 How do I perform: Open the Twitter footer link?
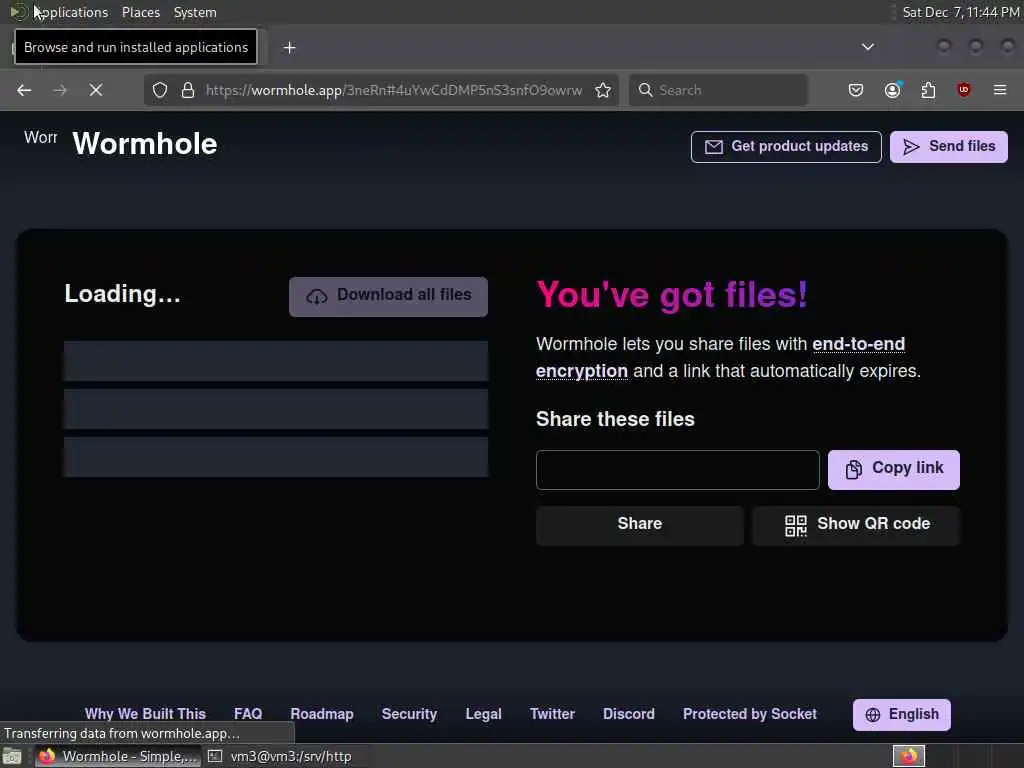tap(552, 714)
